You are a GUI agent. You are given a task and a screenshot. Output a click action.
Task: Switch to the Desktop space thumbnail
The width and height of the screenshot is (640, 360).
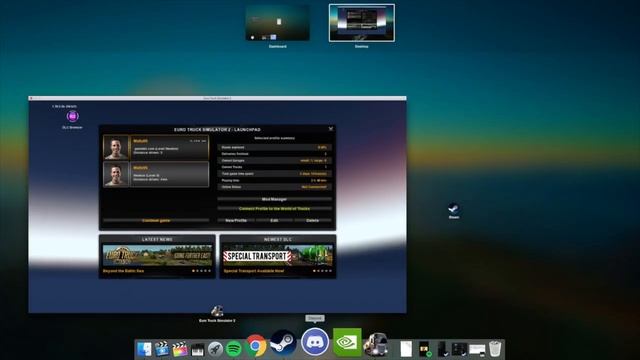coord(362,23)
